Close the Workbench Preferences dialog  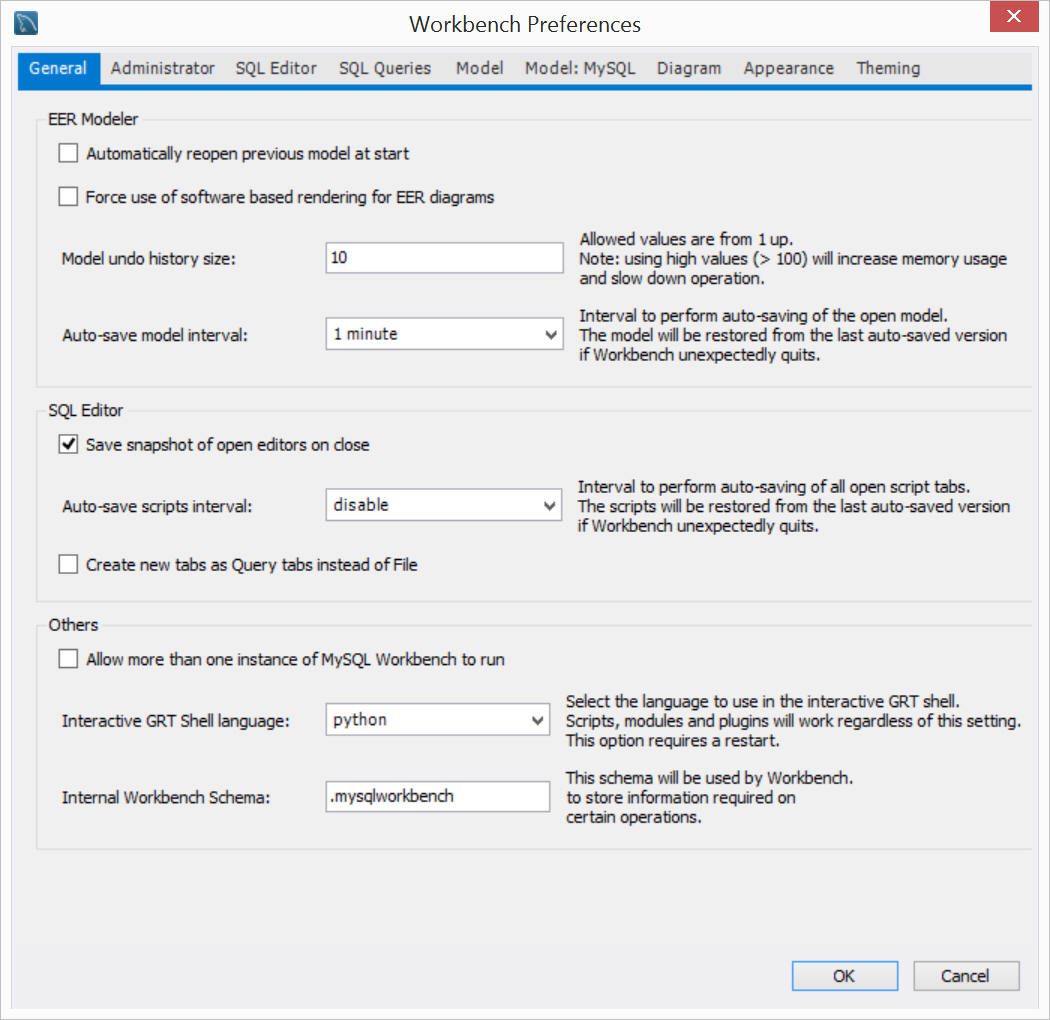1013,16
